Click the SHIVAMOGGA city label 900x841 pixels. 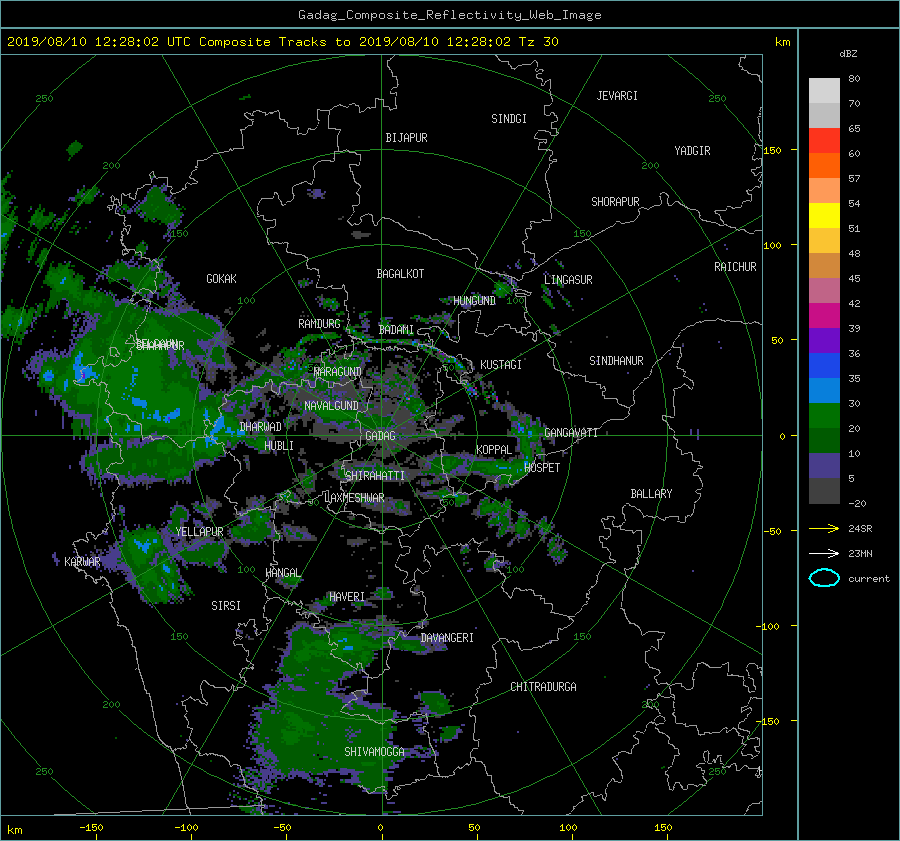[x=374, y=751]
